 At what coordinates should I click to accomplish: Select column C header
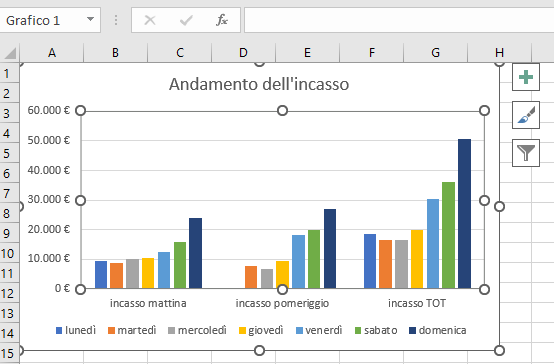(179, 53)
